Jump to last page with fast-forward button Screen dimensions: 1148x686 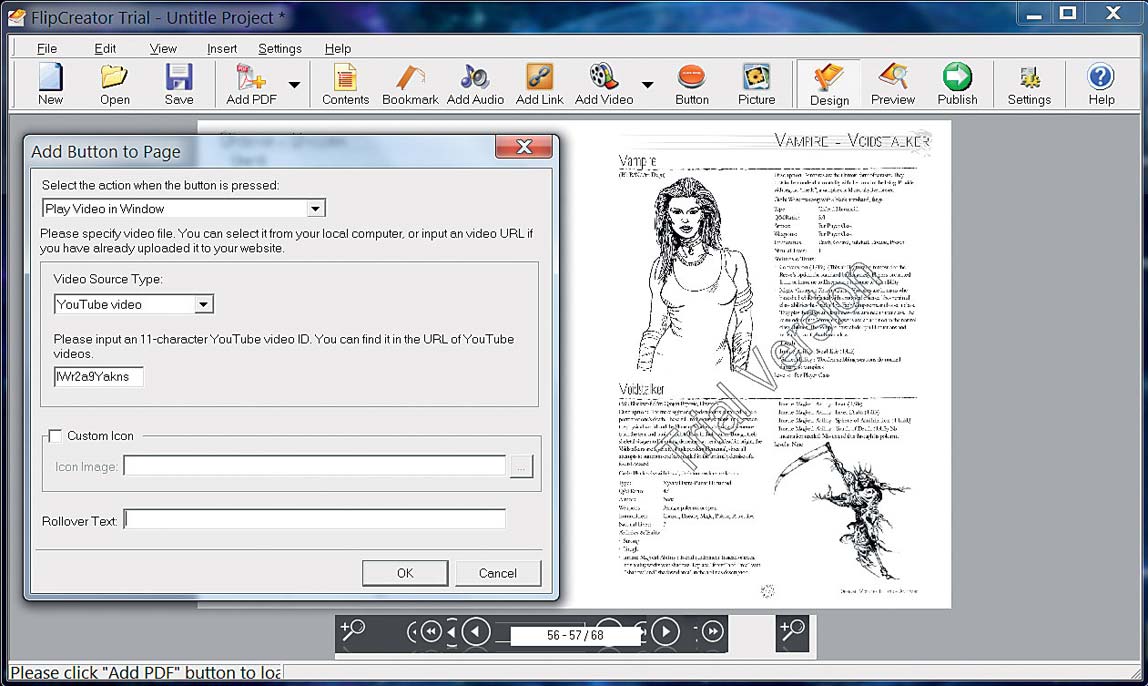(x=713, y=631)
